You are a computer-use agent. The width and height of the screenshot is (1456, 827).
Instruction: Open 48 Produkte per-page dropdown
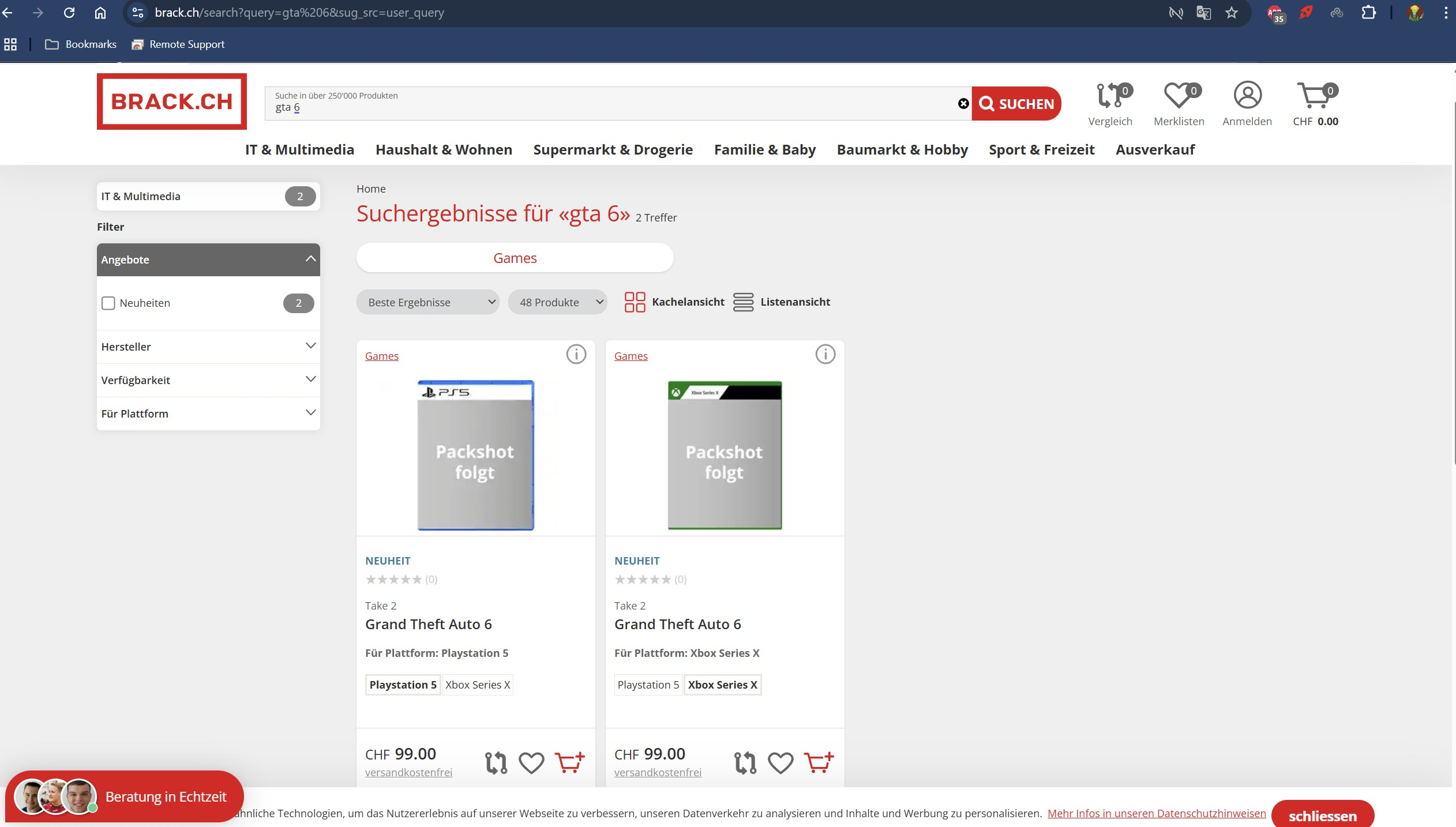pos(557,302)
